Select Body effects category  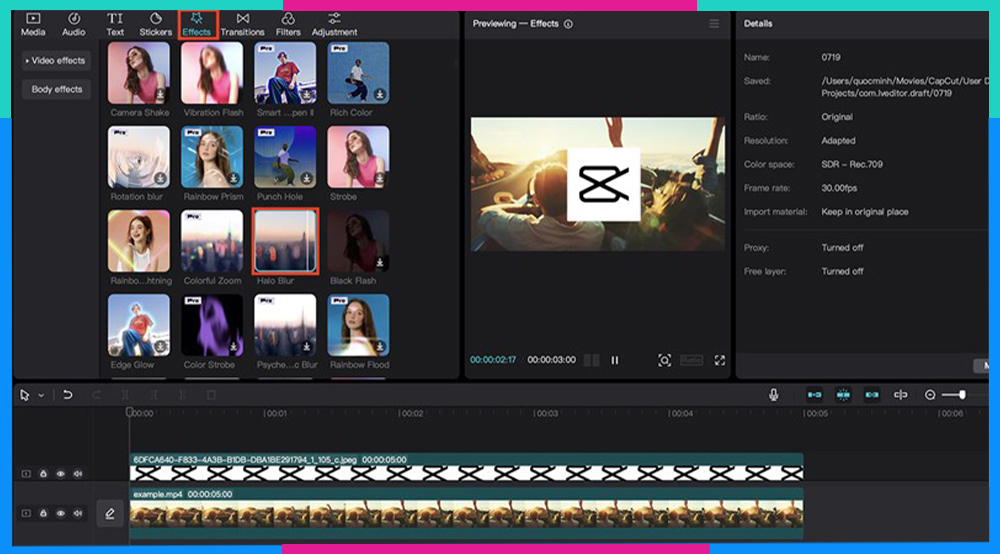[57, 89]
